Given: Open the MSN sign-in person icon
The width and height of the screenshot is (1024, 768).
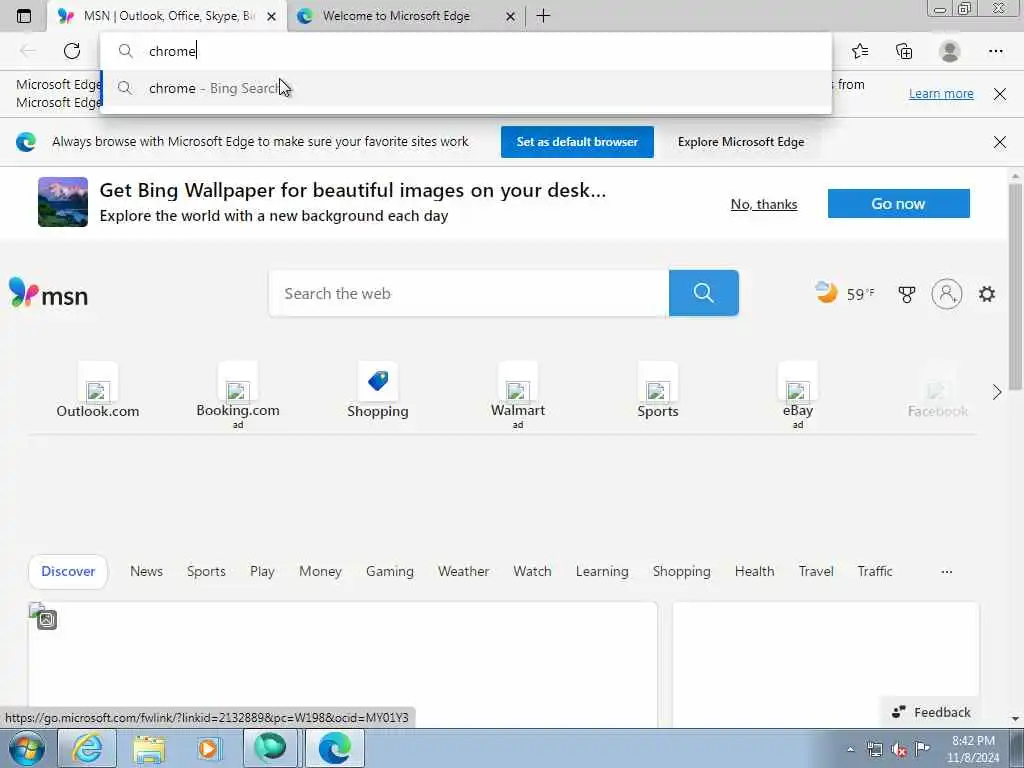Looking at the screenshot, I should point(947,294).
